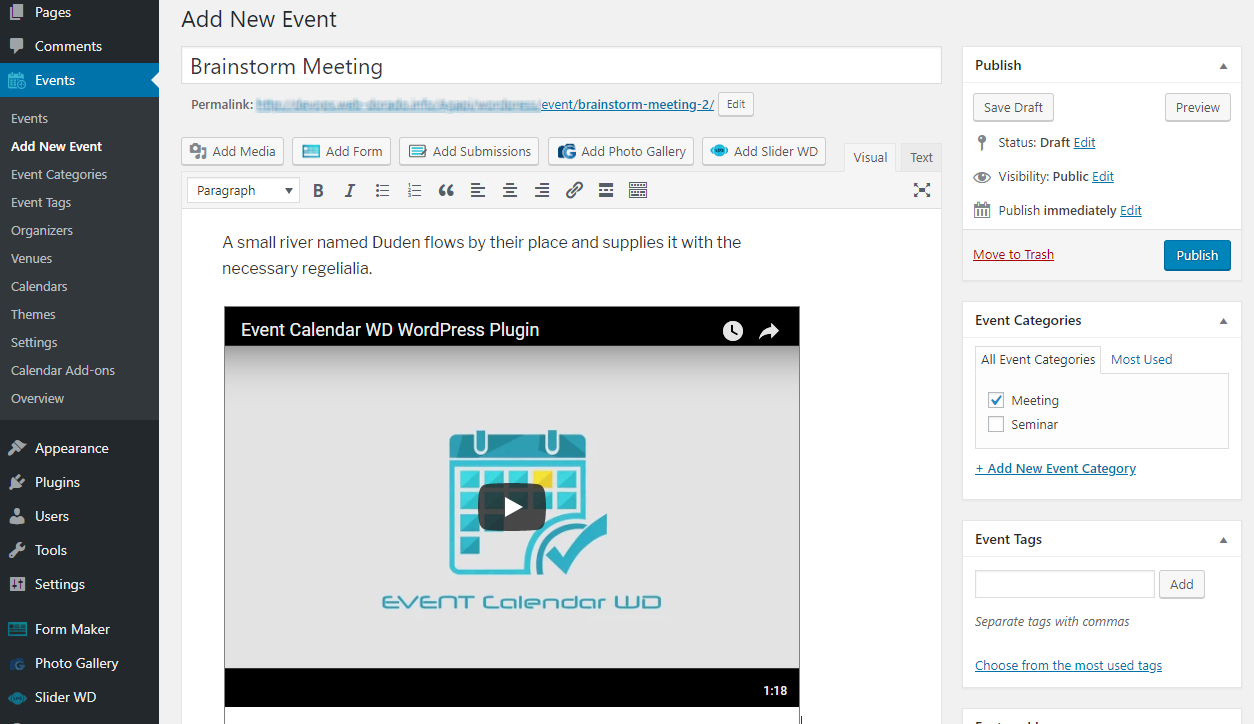Edit the publish immediately schedule
This screenshot has width=1254, height=724.
point(1131,211)
